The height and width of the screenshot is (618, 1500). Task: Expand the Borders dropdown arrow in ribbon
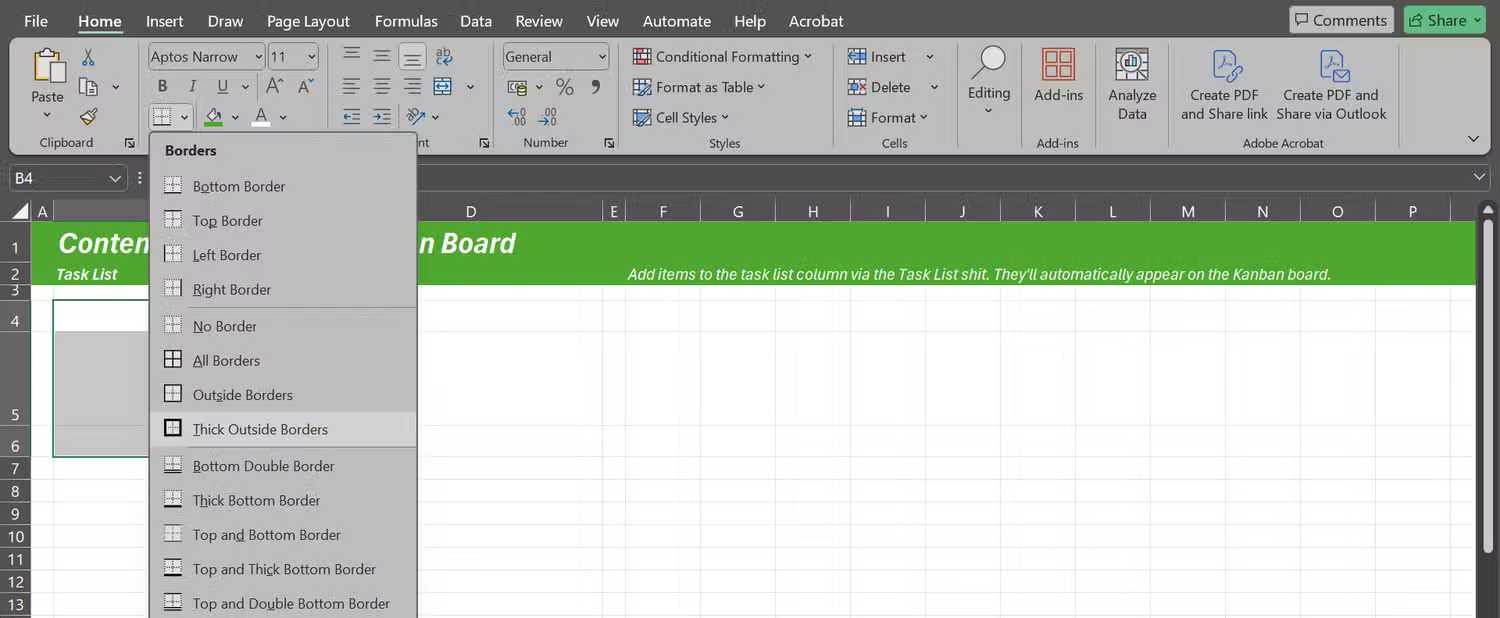click(x=184, y=117)
